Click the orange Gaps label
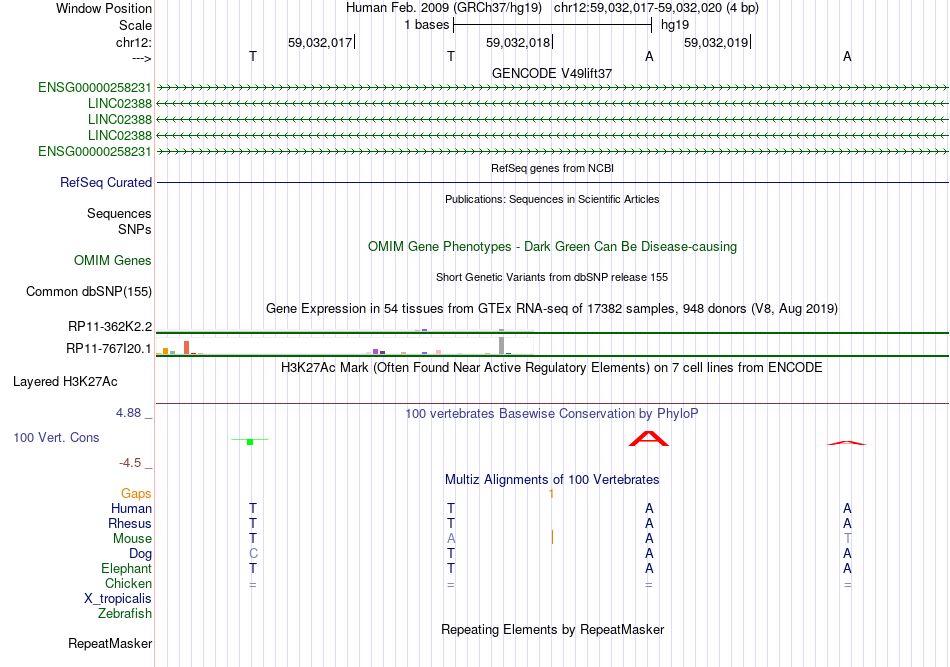Screen dimensions: 950x667 [x=136, y=494]
